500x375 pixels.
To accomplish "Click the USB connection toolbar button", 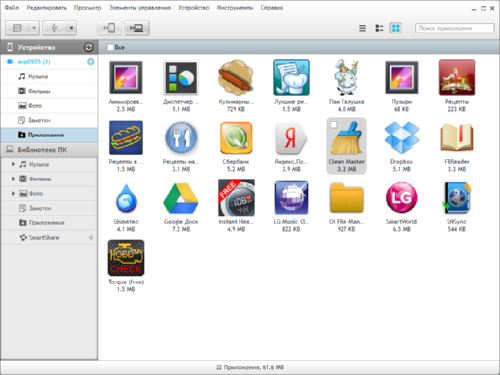I will [54, 28].
